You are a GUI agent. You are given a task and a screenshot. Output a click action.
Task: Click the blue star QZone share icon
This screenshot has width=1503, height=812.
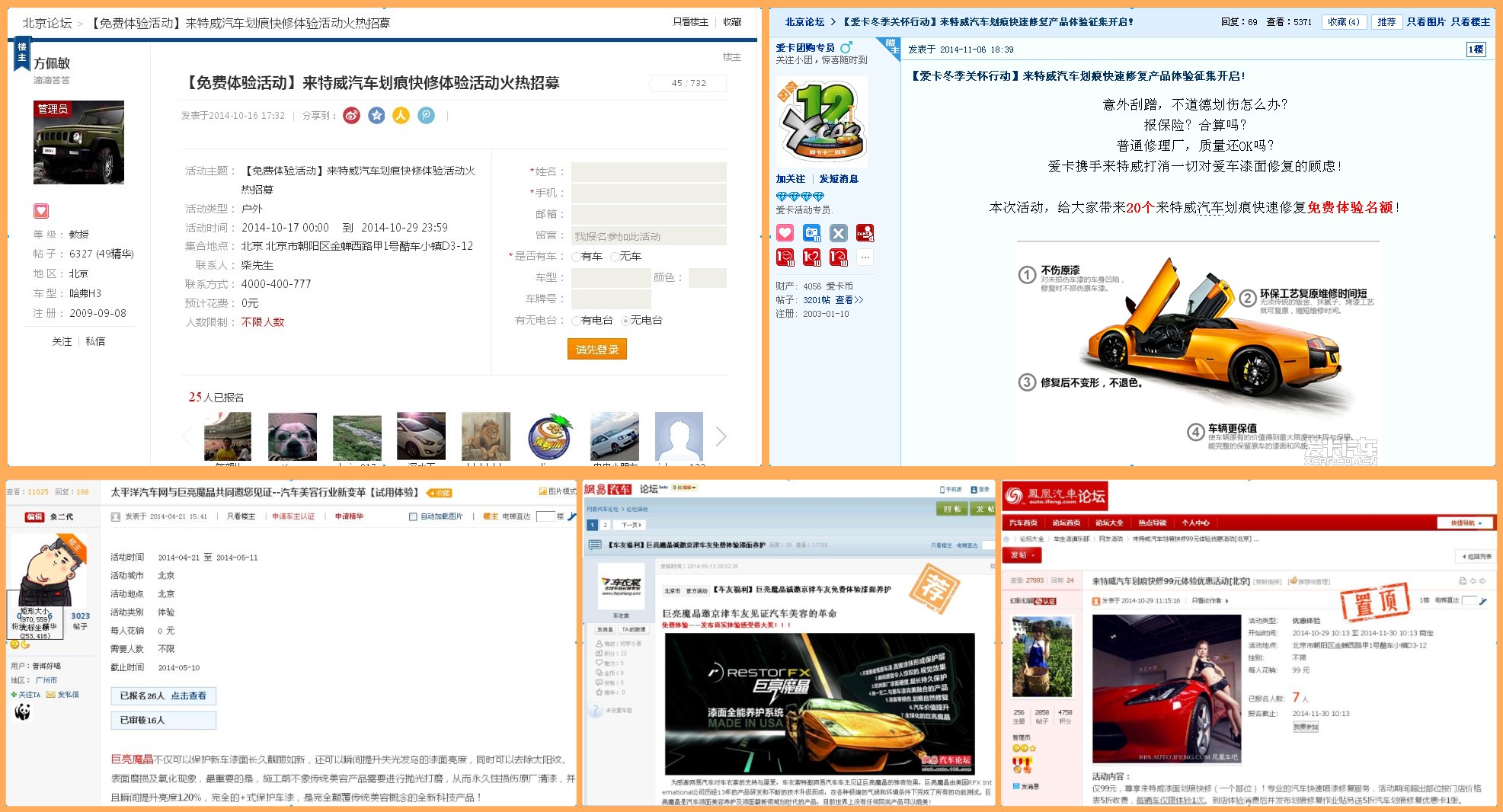click(x=376, y=116)
